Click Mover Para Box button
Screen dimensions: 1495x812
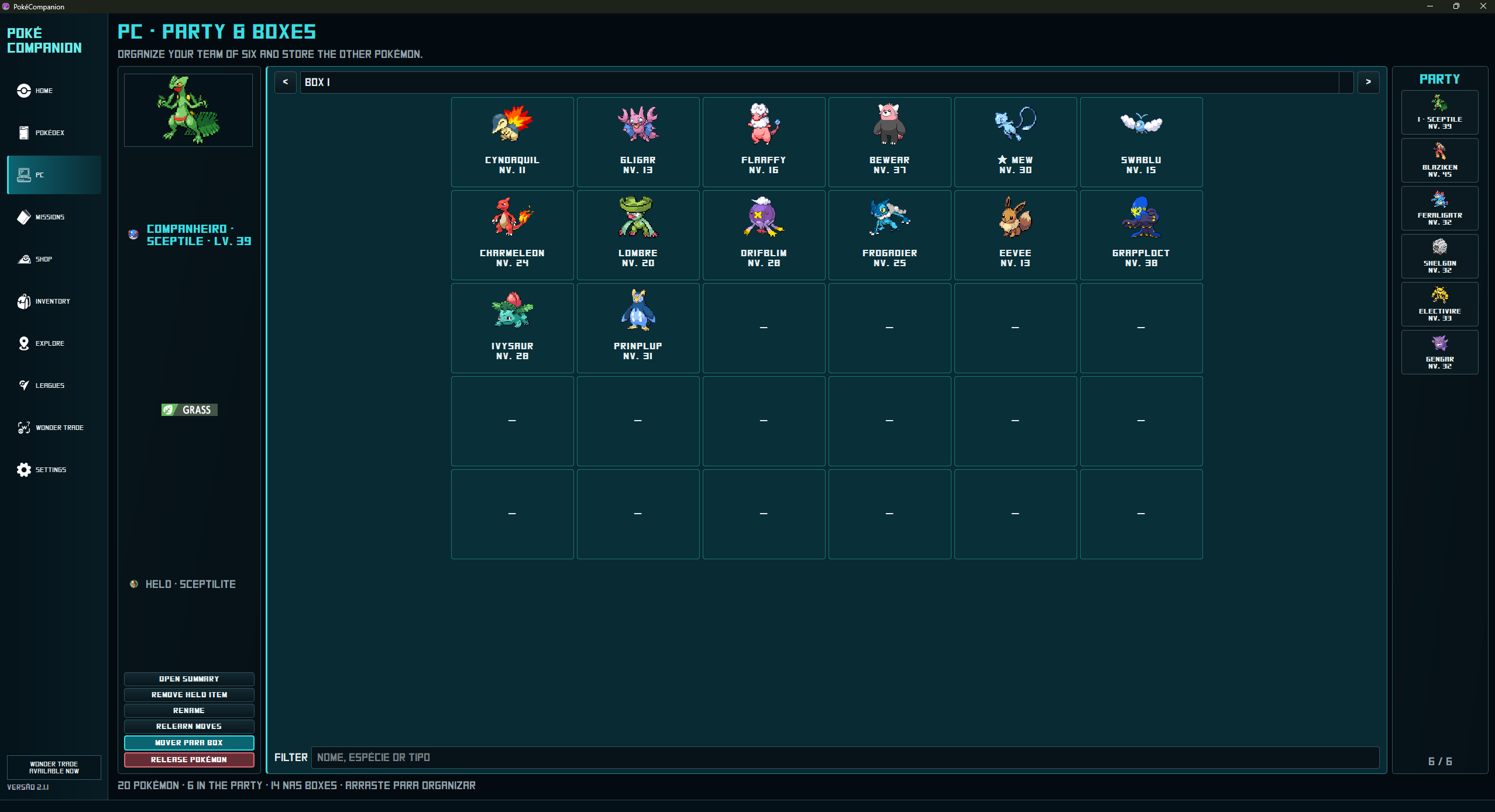(x=189, y=743)
